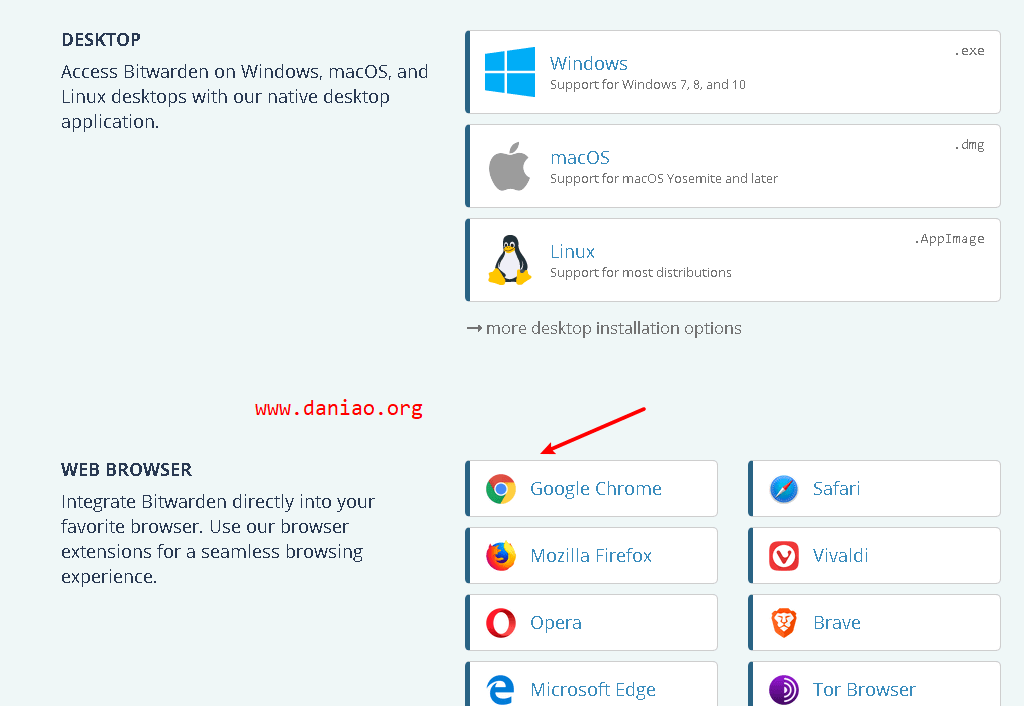The height and width of the screenshot is (706, 1024).
Task: Click the Linux penguin icon
Action: click(509, 260)
